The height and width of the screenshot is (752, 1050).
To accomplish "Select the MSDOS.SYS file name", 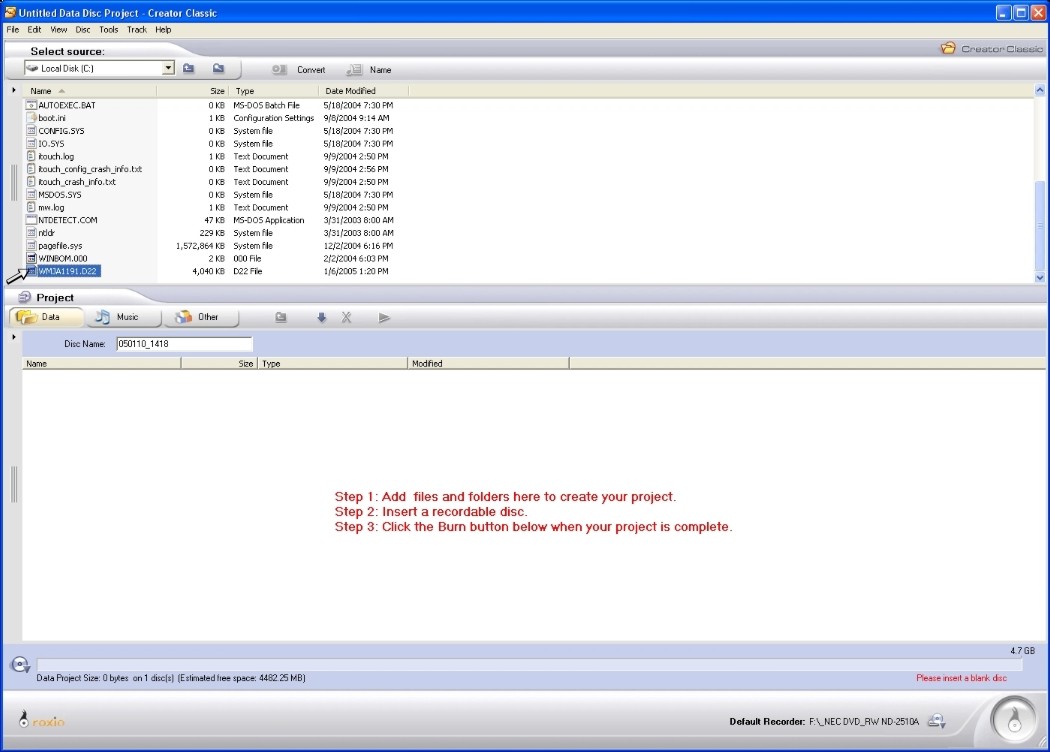I will [60, 194].
